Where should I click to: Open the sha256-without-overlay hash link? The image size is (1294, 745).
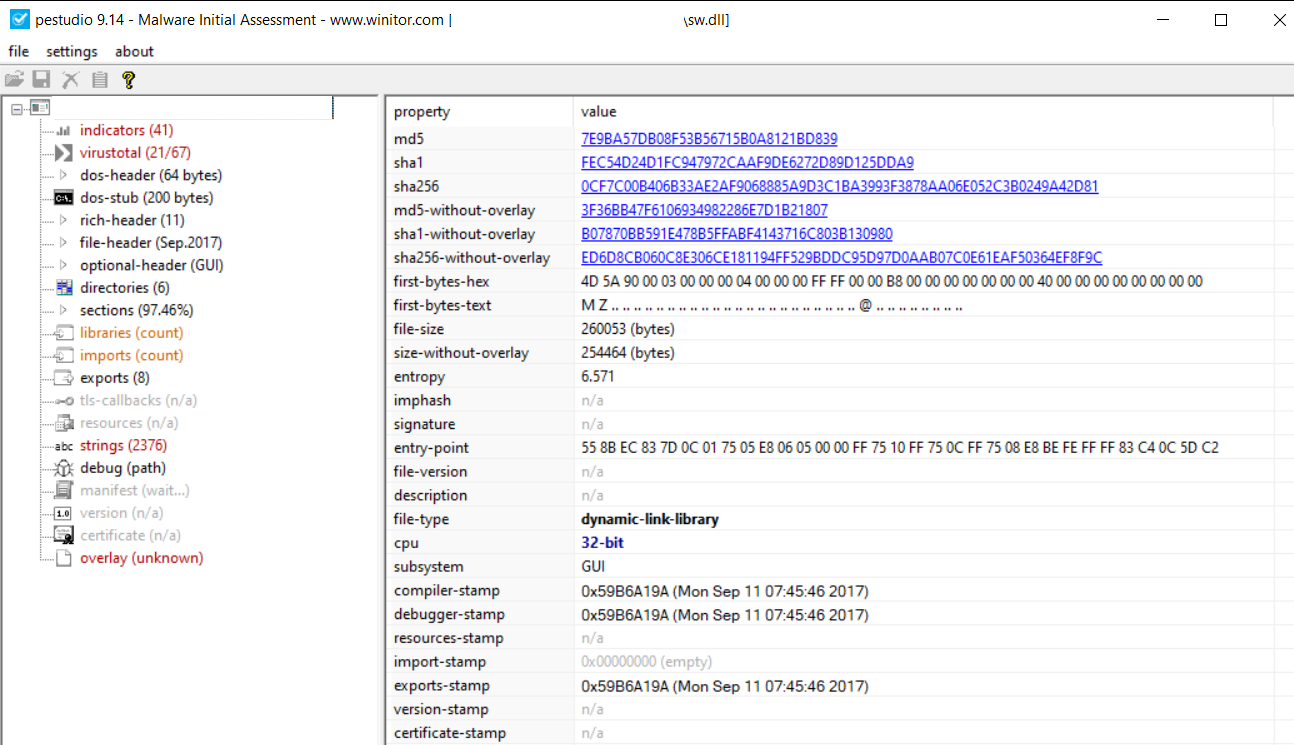tap(842, 257)
